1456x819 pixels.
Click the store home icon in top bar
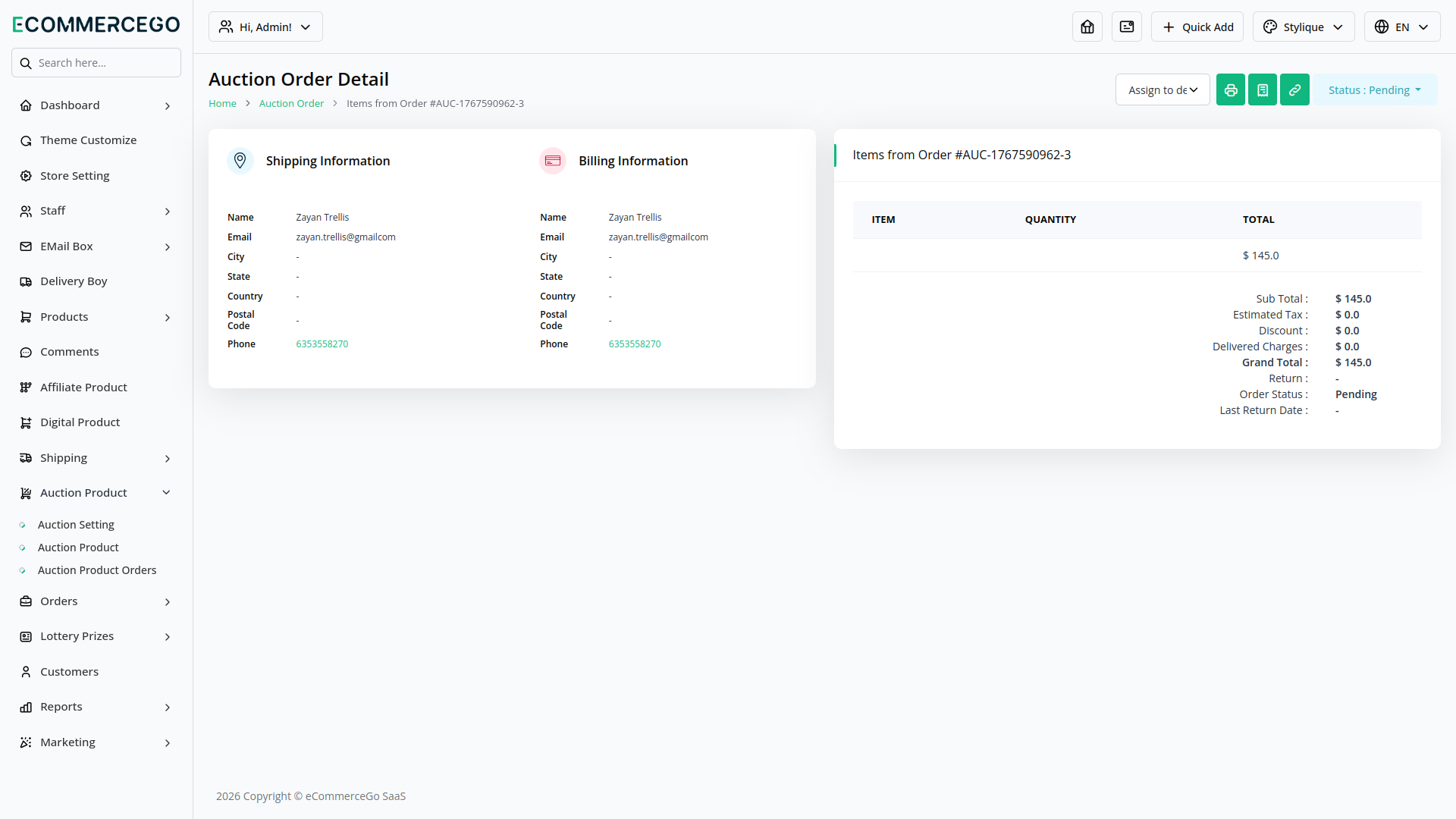point(1087,27)
